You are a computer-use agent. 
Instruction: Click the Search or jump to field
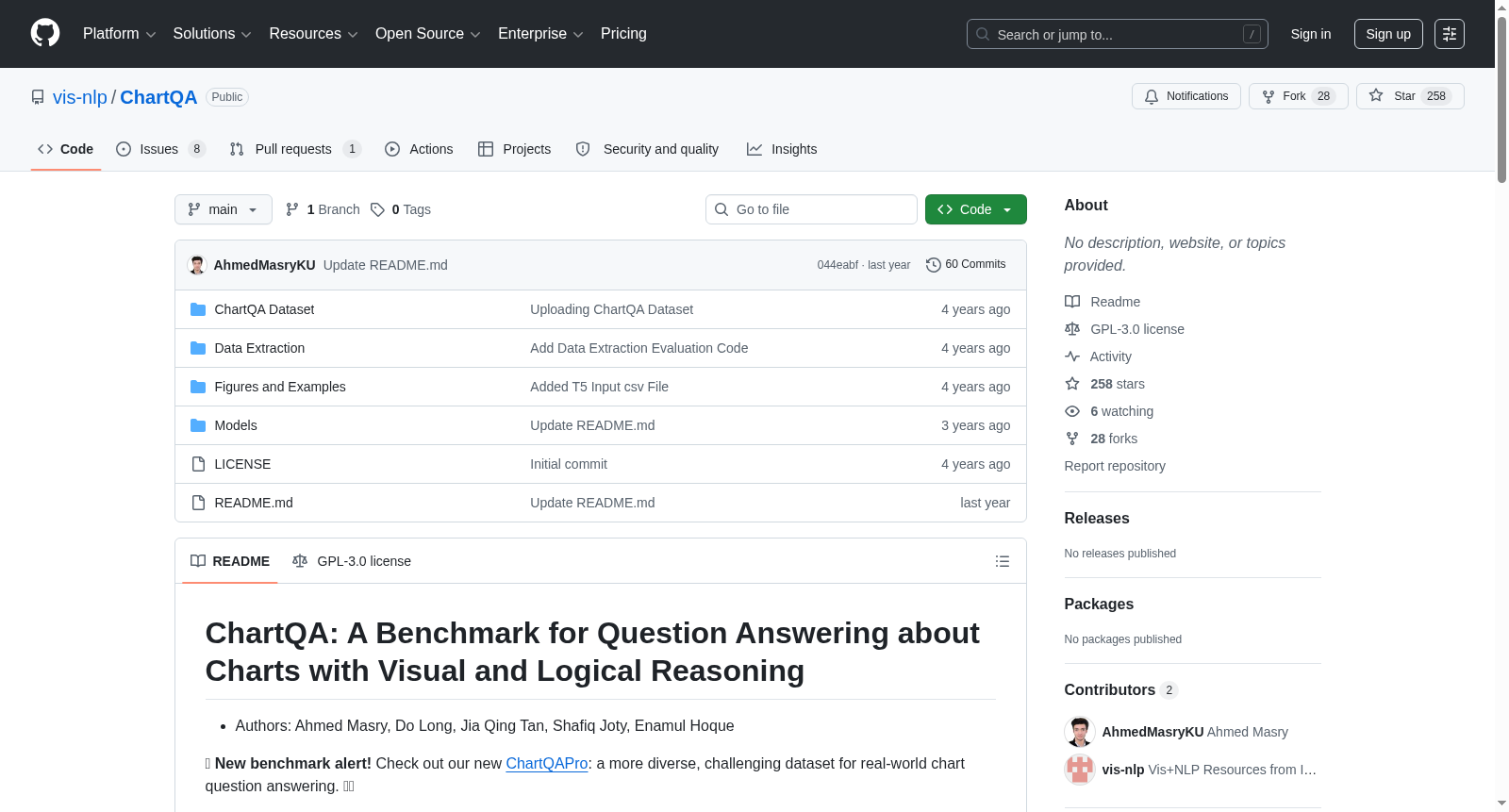pyautogui.click(x=1118, y=34)
